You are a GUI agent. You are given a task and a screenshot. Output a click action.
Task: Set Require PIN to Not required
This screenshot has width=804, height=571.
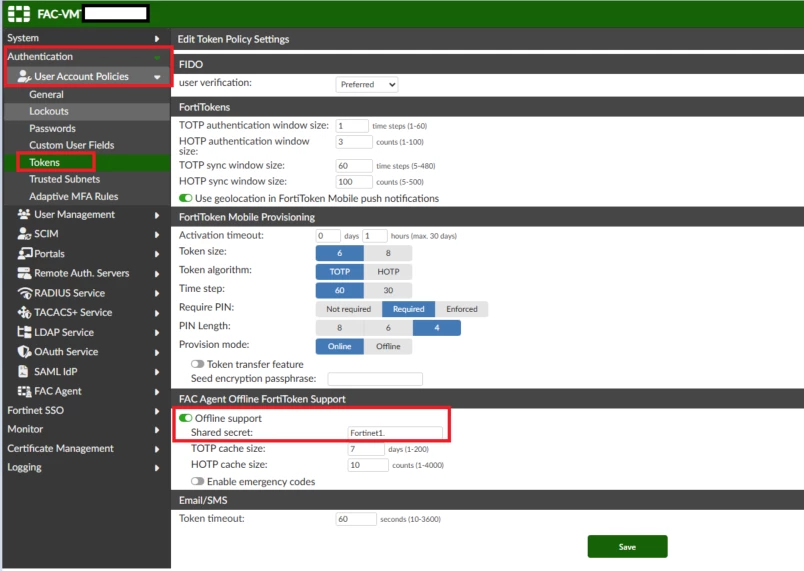(x=349, y=309)
